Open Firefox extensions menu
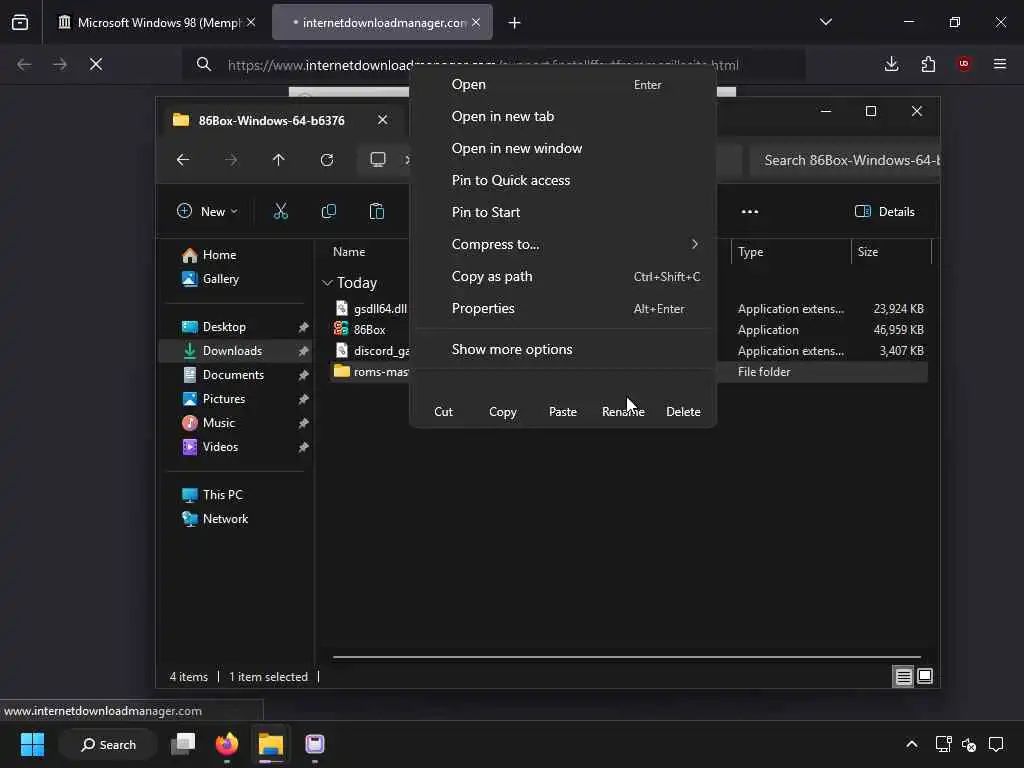This screenshot has width=1024, height=768. point(927,64)
